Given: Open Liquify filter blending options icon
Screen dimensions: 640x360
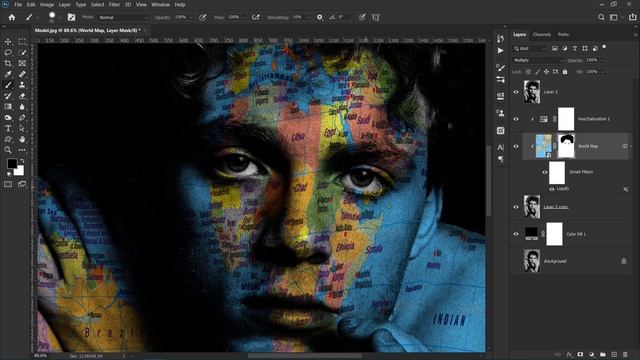Looking at the screenshot, I should pyautogui.click(x=626, y=189).
